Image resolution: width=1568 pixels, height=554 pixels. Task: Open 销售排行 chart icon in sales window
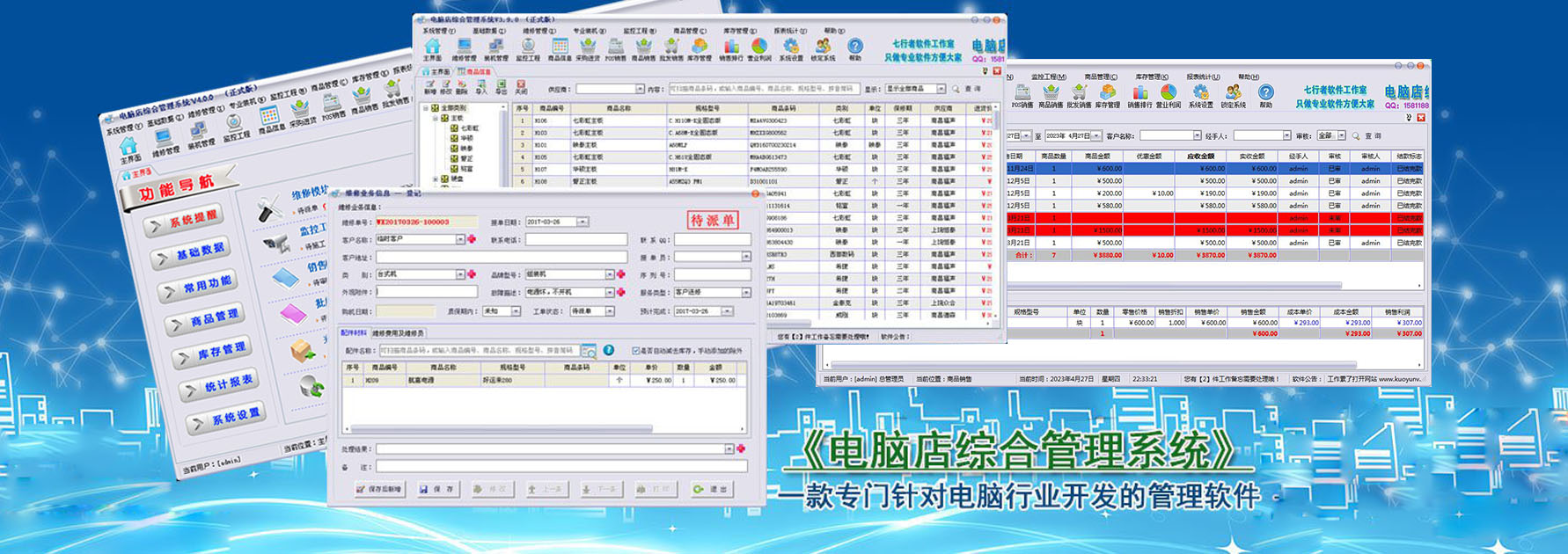point(1140,96)
